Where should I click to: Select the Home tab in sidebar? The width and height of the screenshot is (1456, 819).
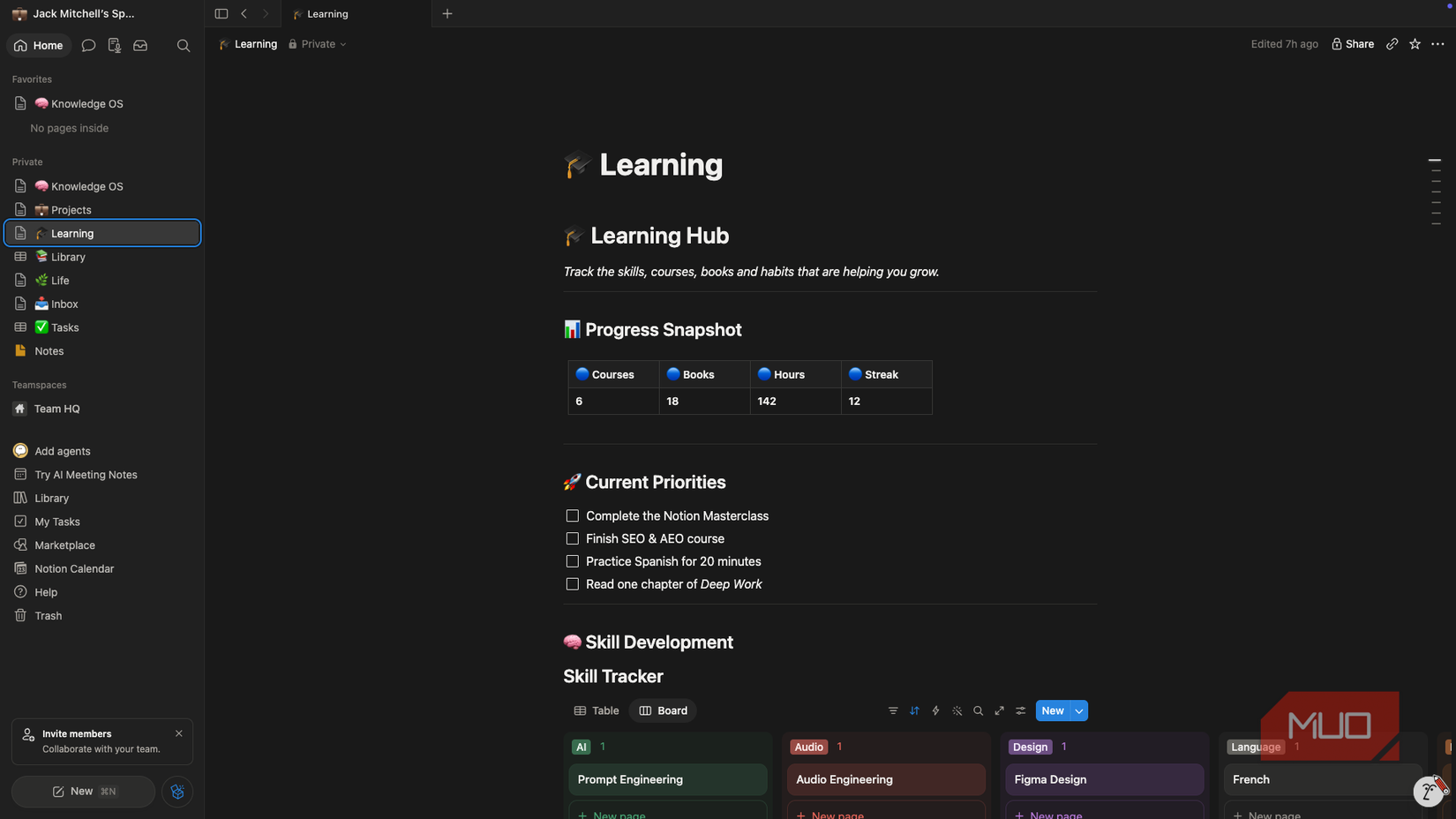coord(39,46)
